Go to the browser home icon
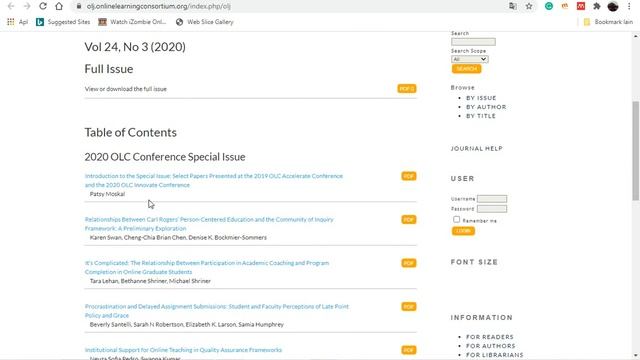The image size is (640, 360). point(59,6)
